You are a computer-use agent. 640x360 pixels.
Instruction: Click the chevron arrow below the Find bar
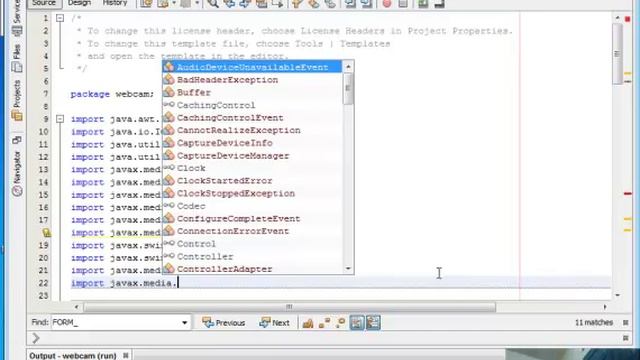click(36, 338)
